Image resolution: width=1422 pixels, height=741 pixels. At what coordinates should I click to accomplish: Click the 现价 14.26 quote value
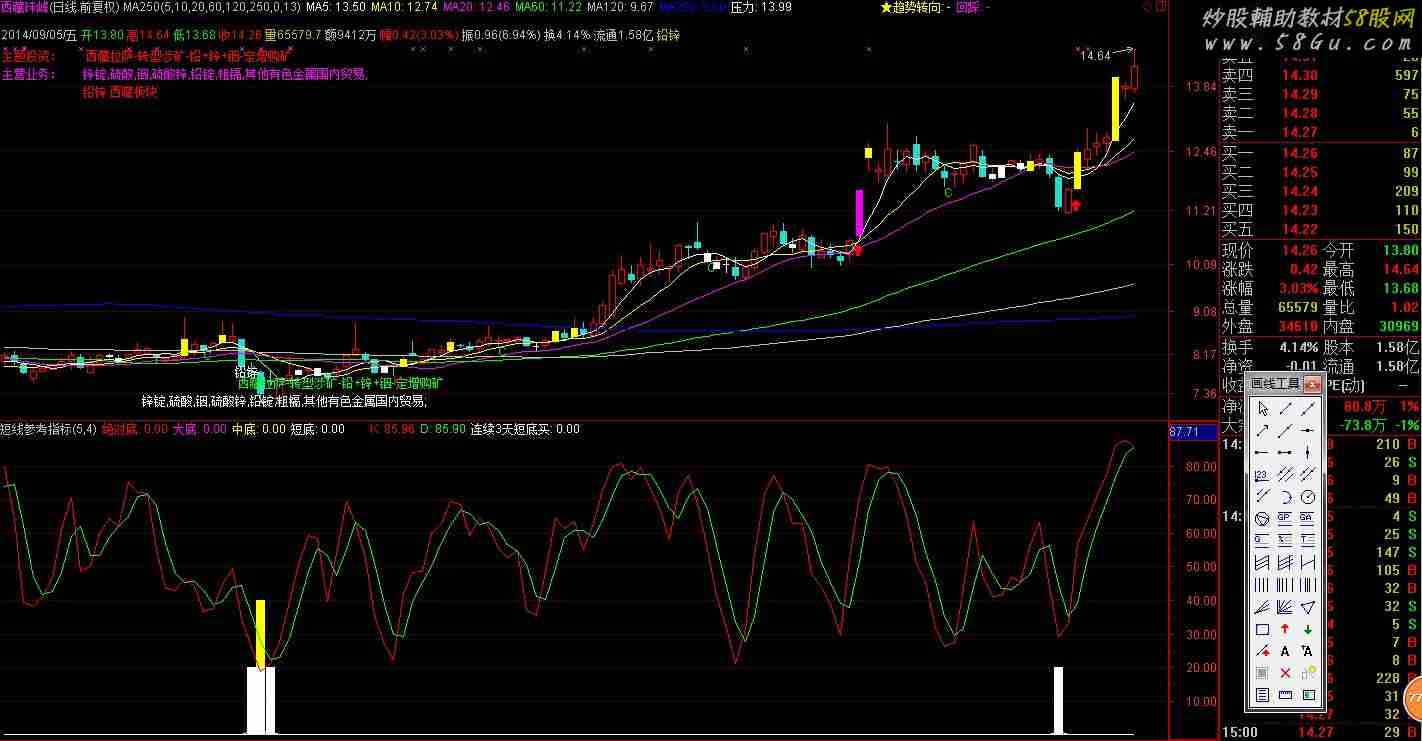(x=1298, y=250)
